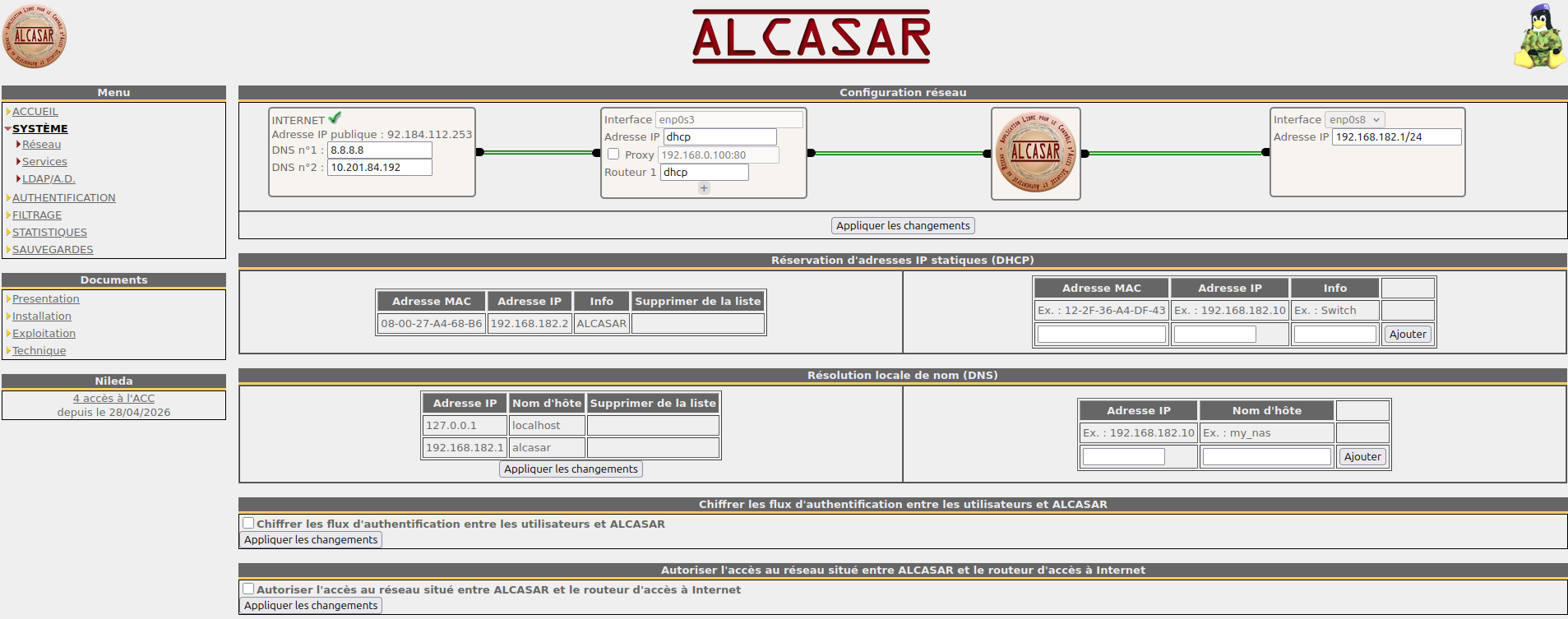This screenshot has width=1568, height=619.
Task: Apply changes under the DNS host list
Action: point(571,469)
